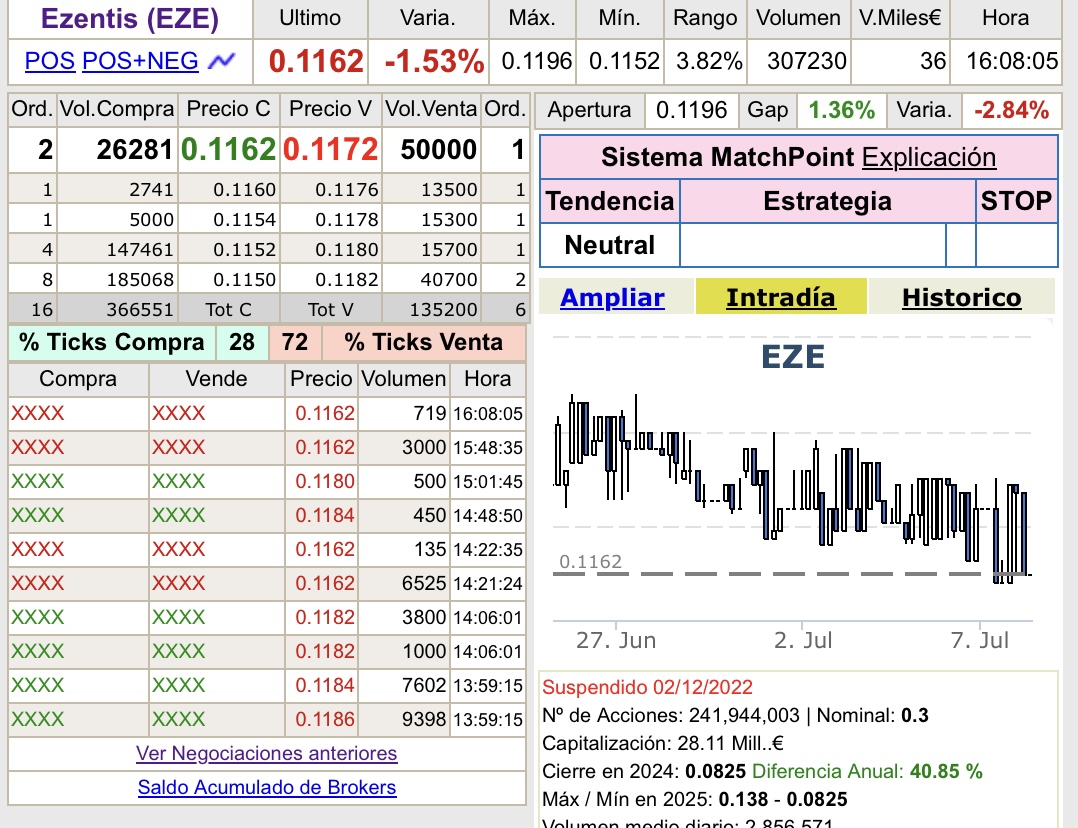Click the ticks venta value 72
Viewport: 1078px width, 828px height.
tap(295, 342)
